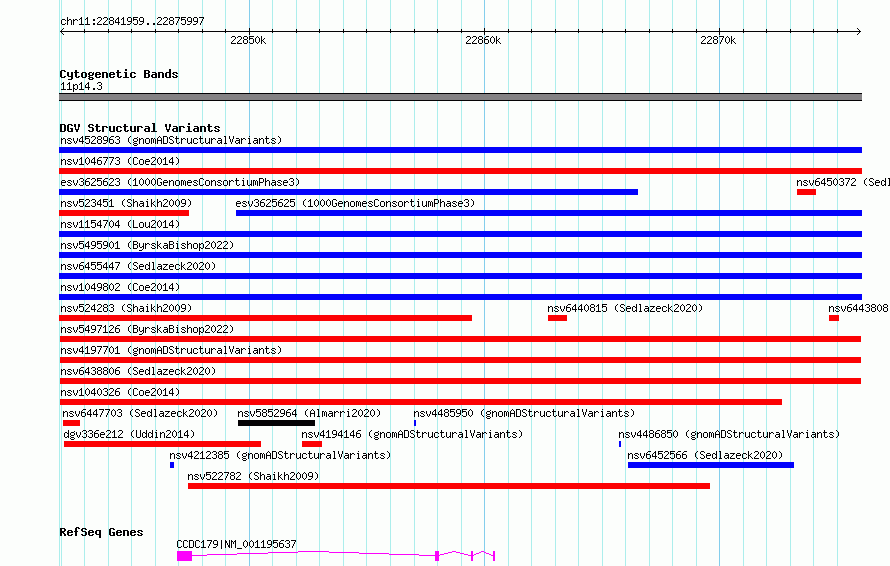Viewport: 890px width, 566px height.
Task: Select nsv5852964 (Almarri2020) label
Action: click(309, 413)
